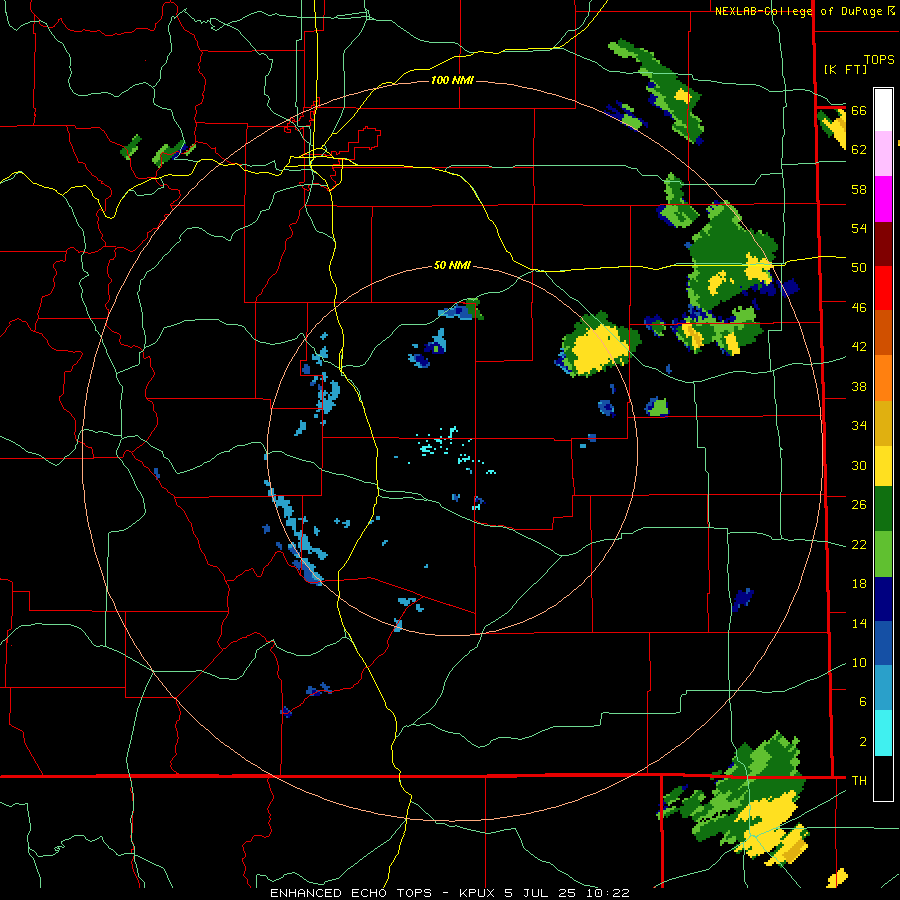This screenshot has width=900, height=900.
Task: Click the "14" legend value
Action: tap(859, 623)
